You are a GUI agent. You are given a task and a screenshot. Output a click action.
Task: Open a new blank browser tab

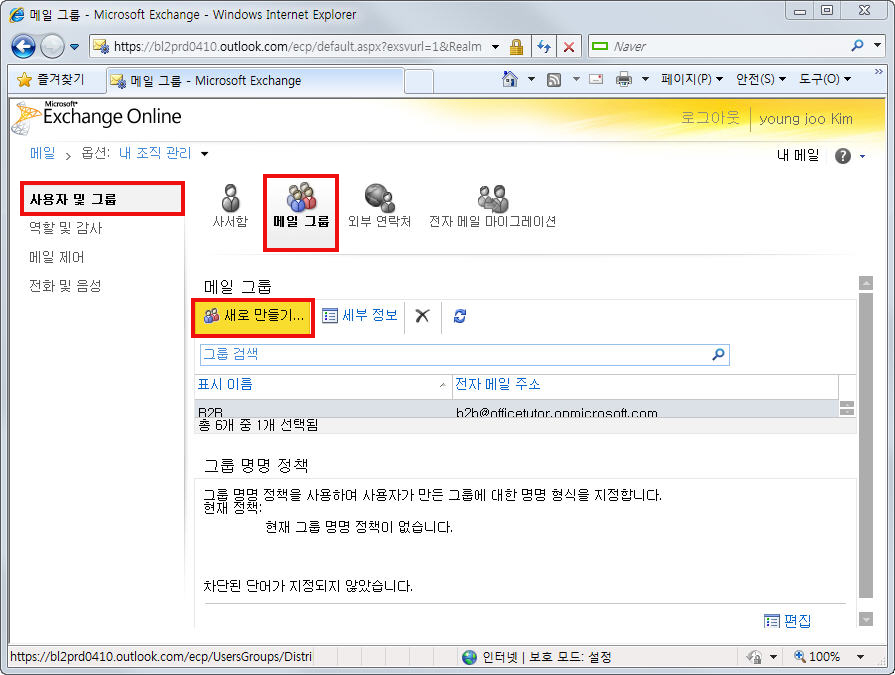(x=419, y=81)
